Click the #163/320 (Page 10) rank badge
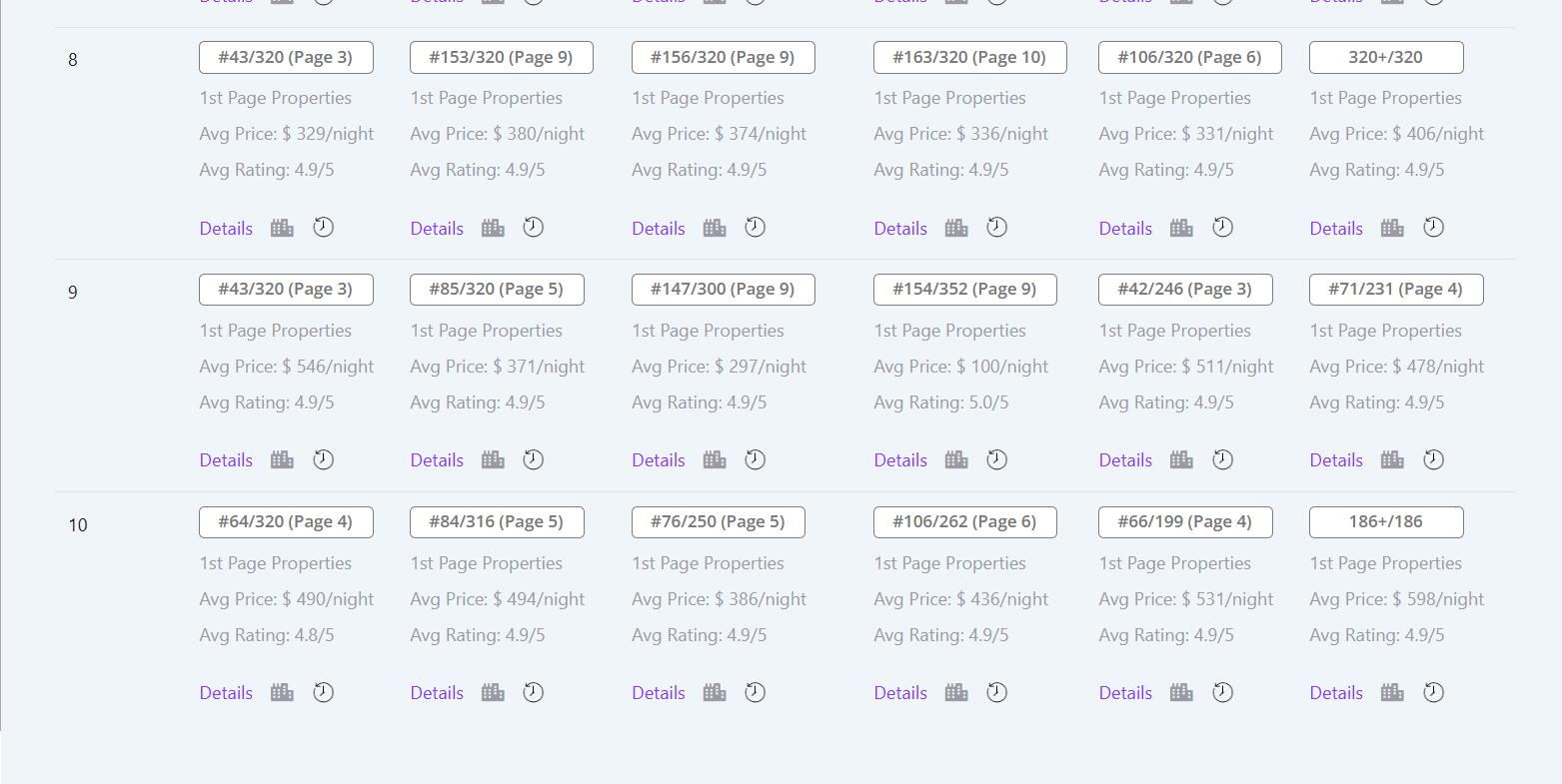The width and height of the screenshot is (1562, 784). (970, 57)
